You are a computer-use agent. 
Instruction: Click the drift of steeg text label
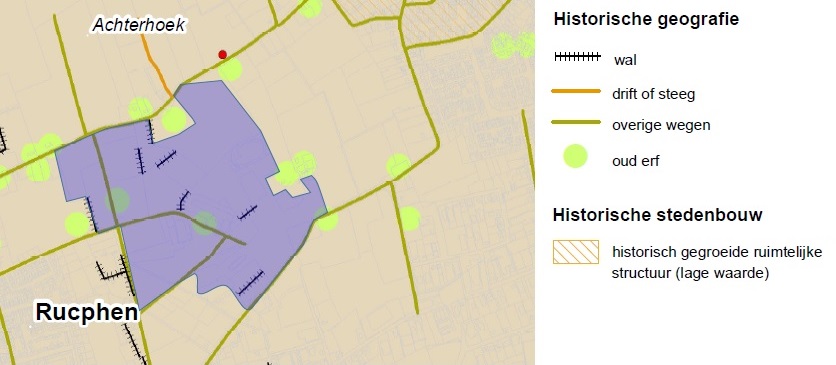pos(654,94)
